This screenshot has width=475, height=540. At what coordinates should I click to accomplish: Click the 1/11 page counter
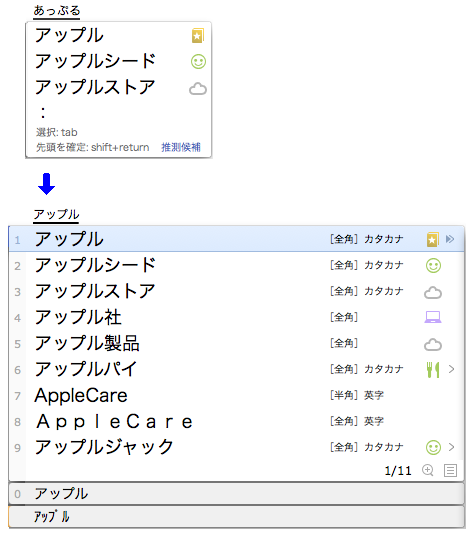[398, 470]
